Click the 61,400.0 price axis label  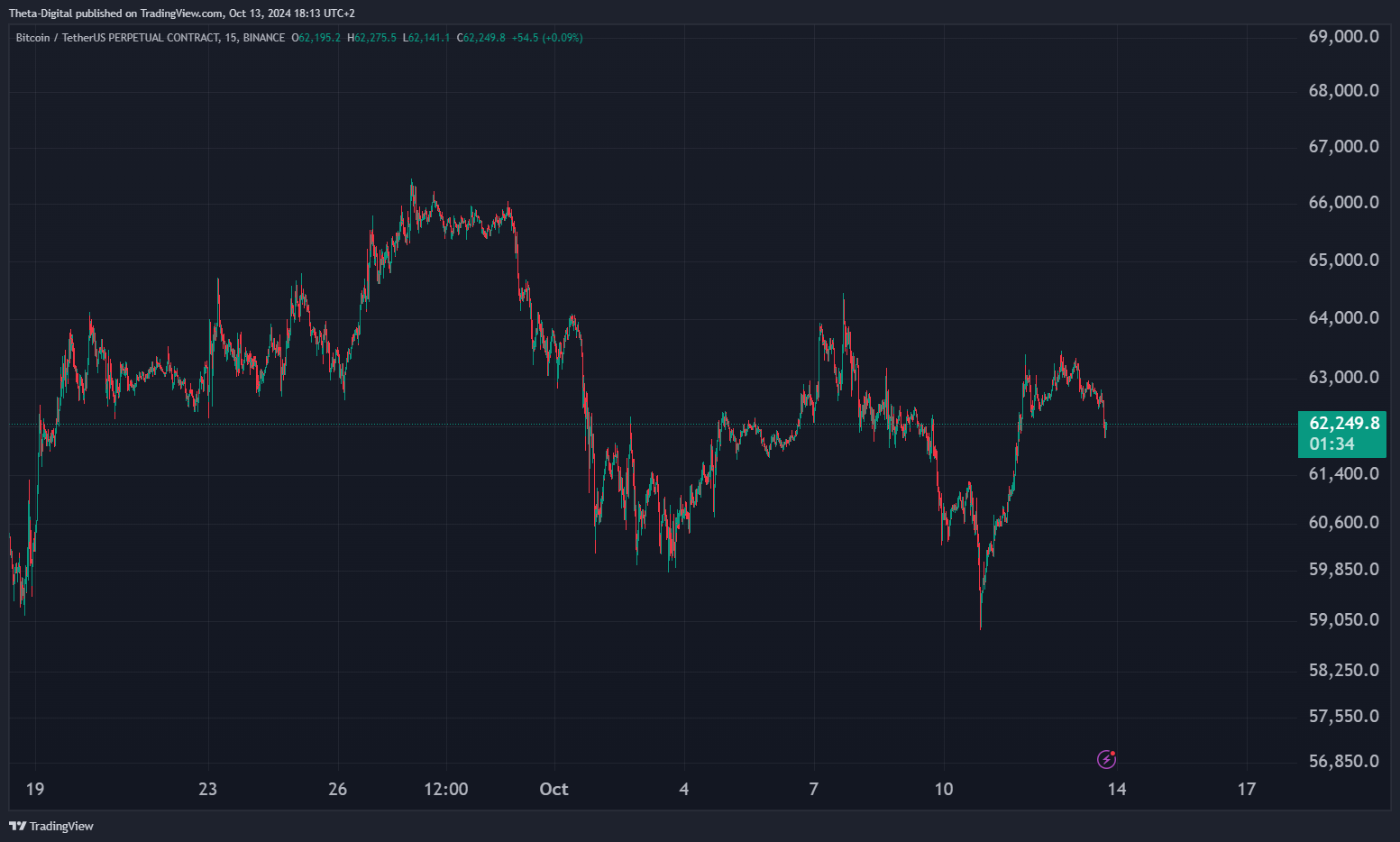pos(1343,474)
